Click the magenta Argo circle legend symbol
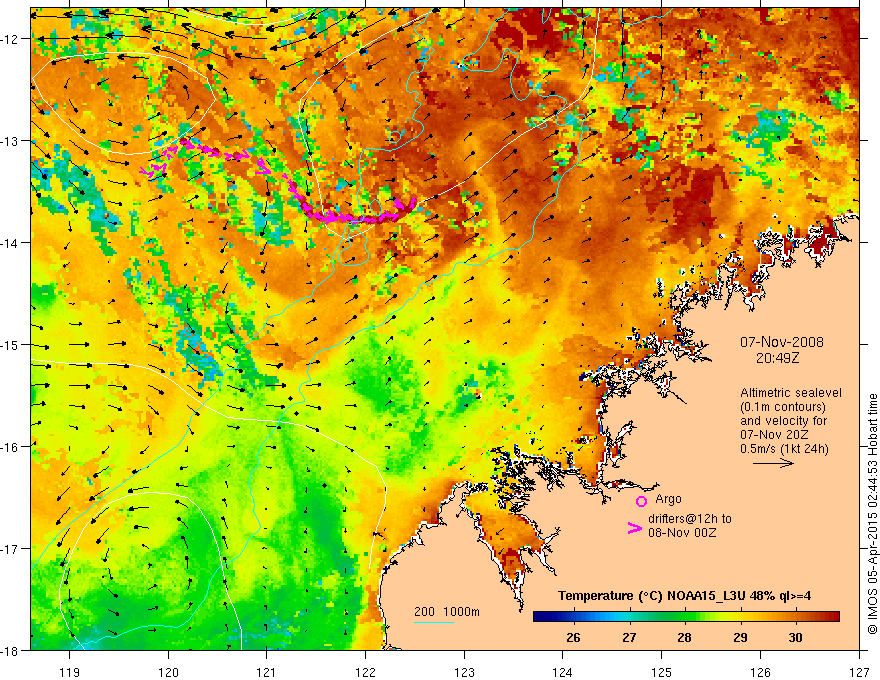 641,501
